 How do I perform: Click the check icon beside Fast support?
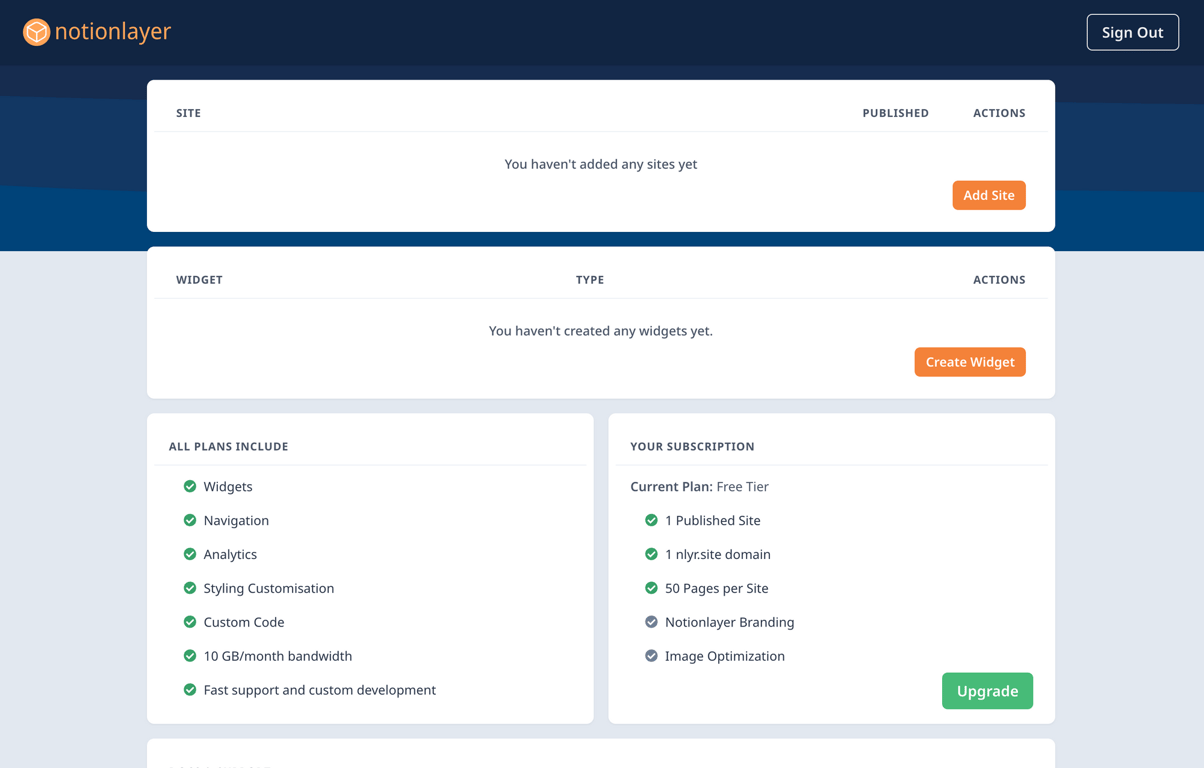coord(190,690)
